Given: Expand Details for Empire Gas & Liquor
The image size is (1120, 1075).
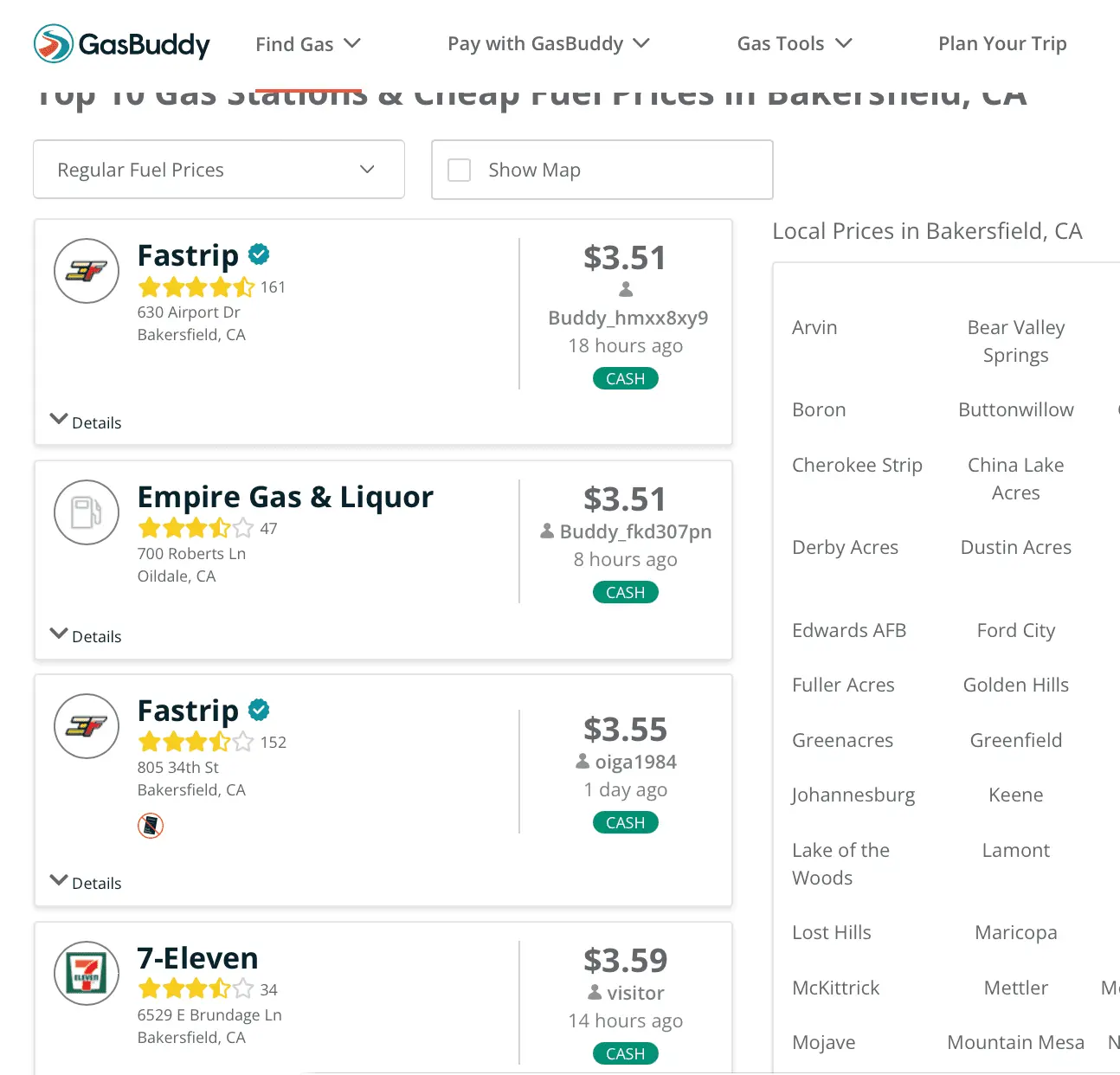Looking at the screenshot, I should (x=86, y=636).
